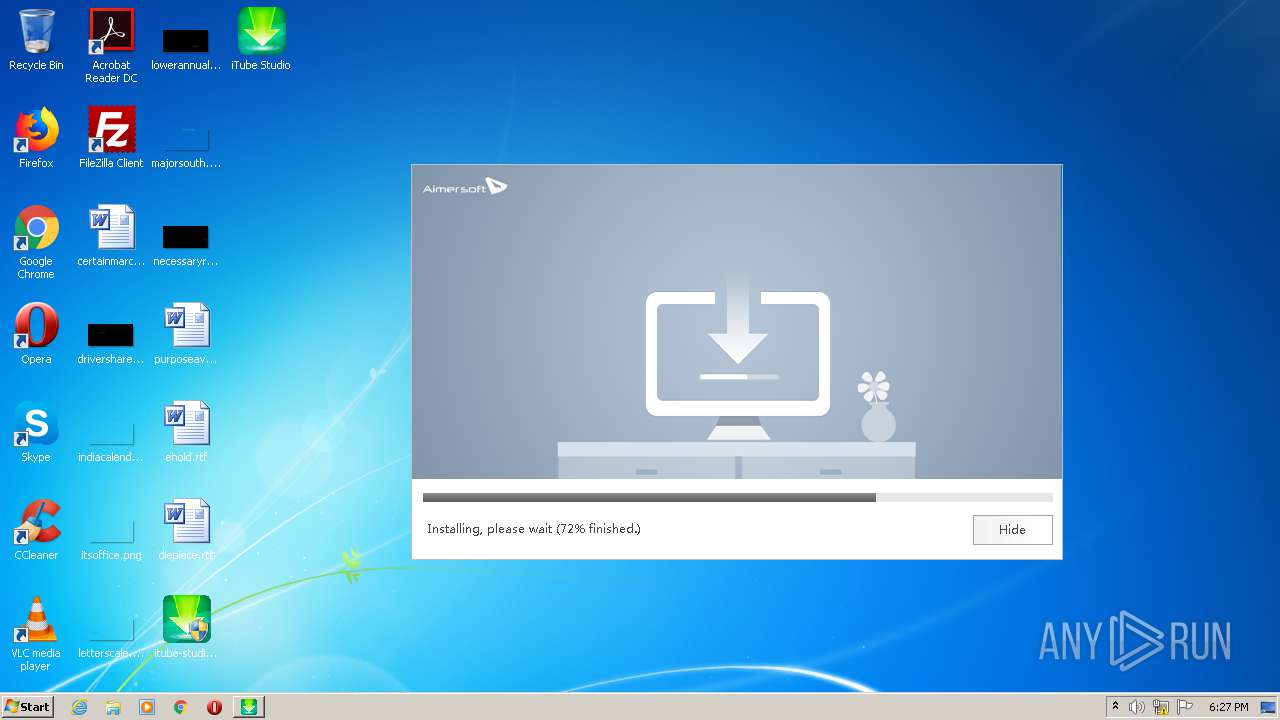Viewport: 1280px width, 720px height.
Task: Click the taskbar clock 6:27 PM
Action: [1228, 707]
